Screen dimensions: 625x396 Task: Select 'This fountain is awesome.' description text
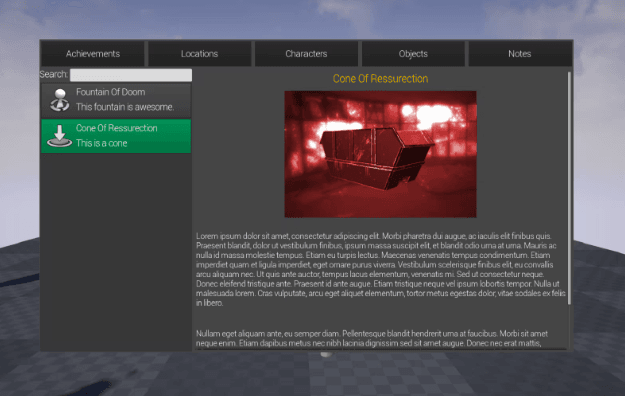coord(125,107)
